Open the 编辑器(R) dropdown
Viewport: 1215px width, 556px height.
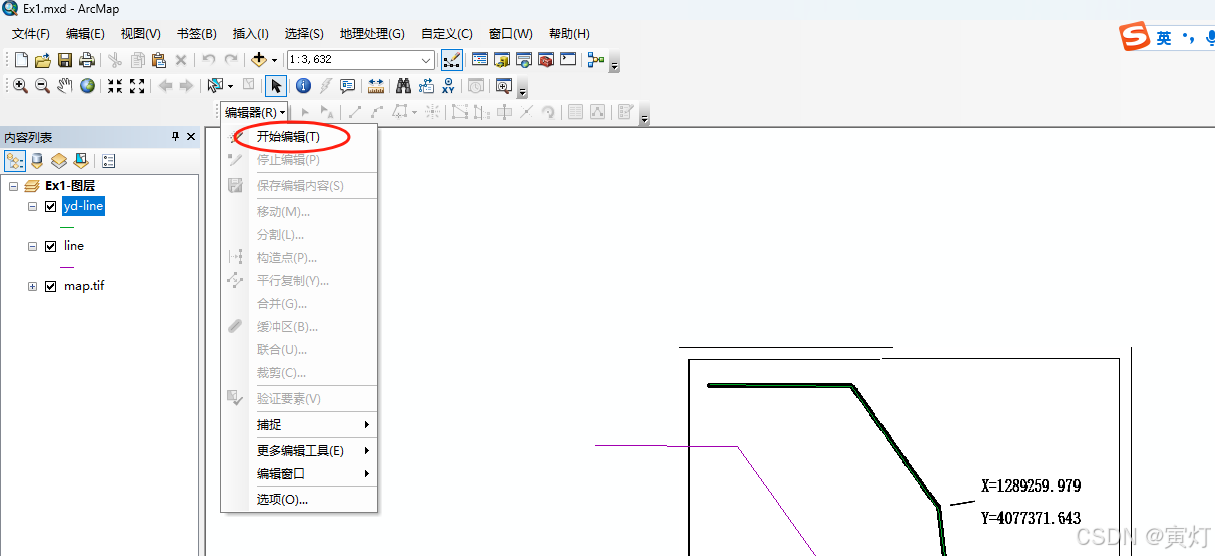pyautogui.click(x=255, y=113)
